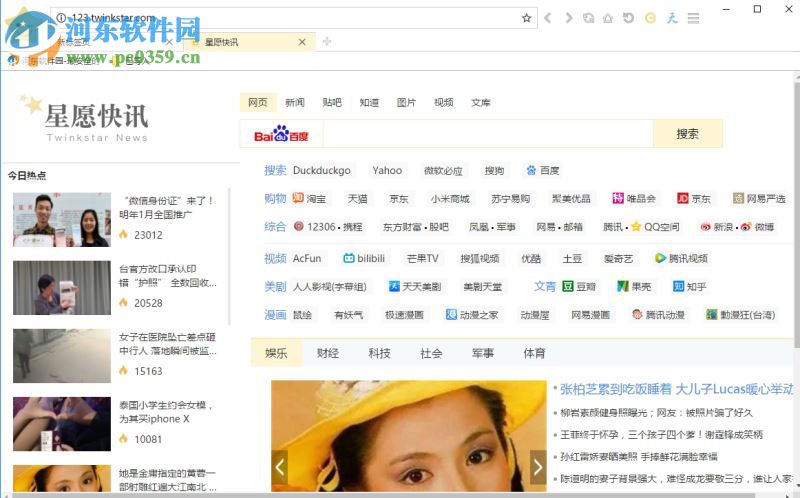The width and height of the screenshot is (800, 498).
Task: Switch to the 体育 news tab
Action: 534,353
